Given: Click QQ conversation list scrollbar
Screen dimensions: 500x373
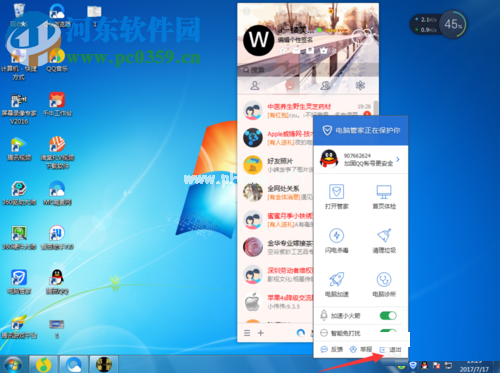Looking at the screenshot, I should click(x=376, y=109).
